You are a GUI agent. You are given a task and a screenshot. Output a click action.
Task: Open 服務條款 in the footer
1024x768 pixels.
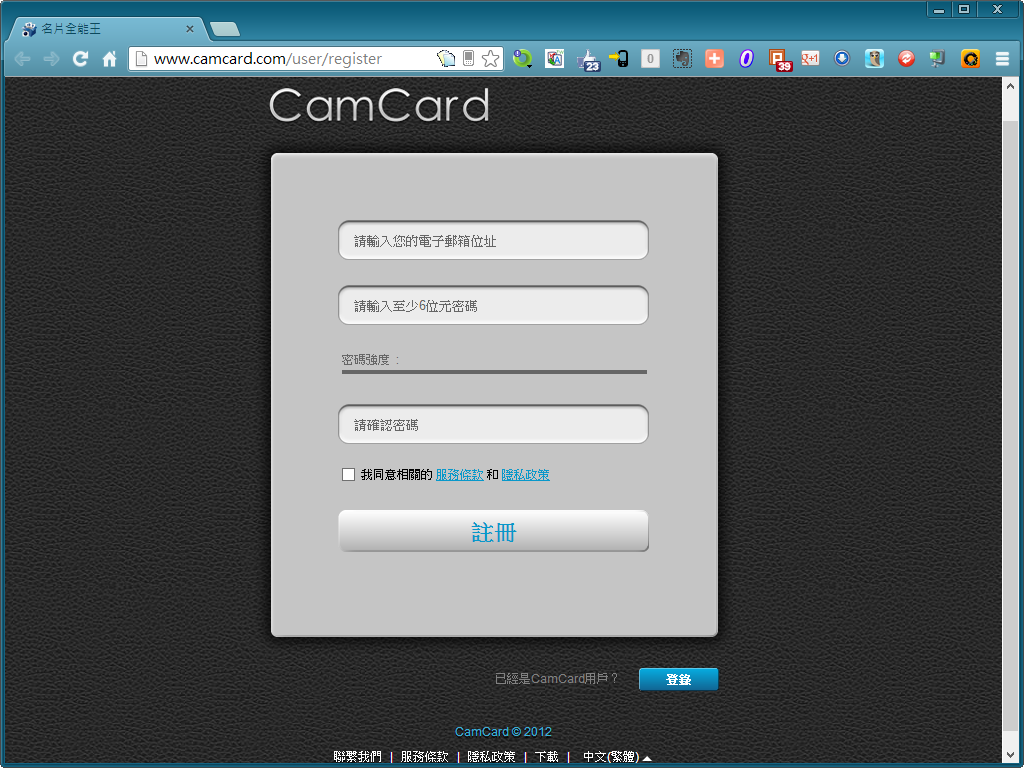pos(424,756)
